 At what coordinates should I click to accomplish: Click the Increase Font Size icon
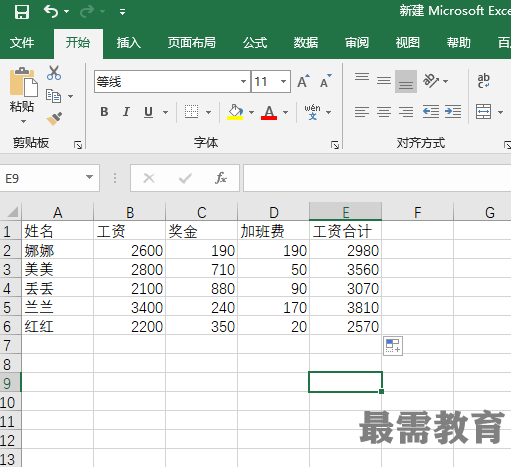(304, 81)
